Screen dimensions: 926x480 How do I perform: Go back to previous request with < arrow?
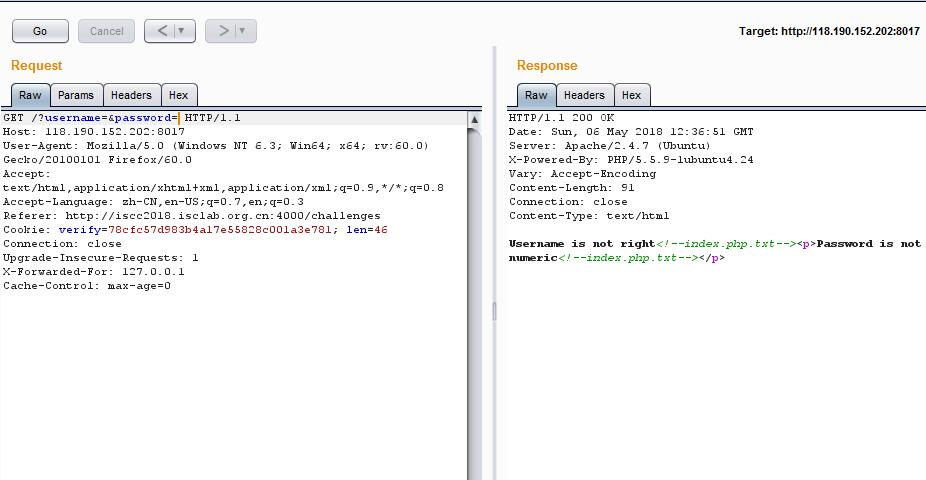click(x=161, y=31)
